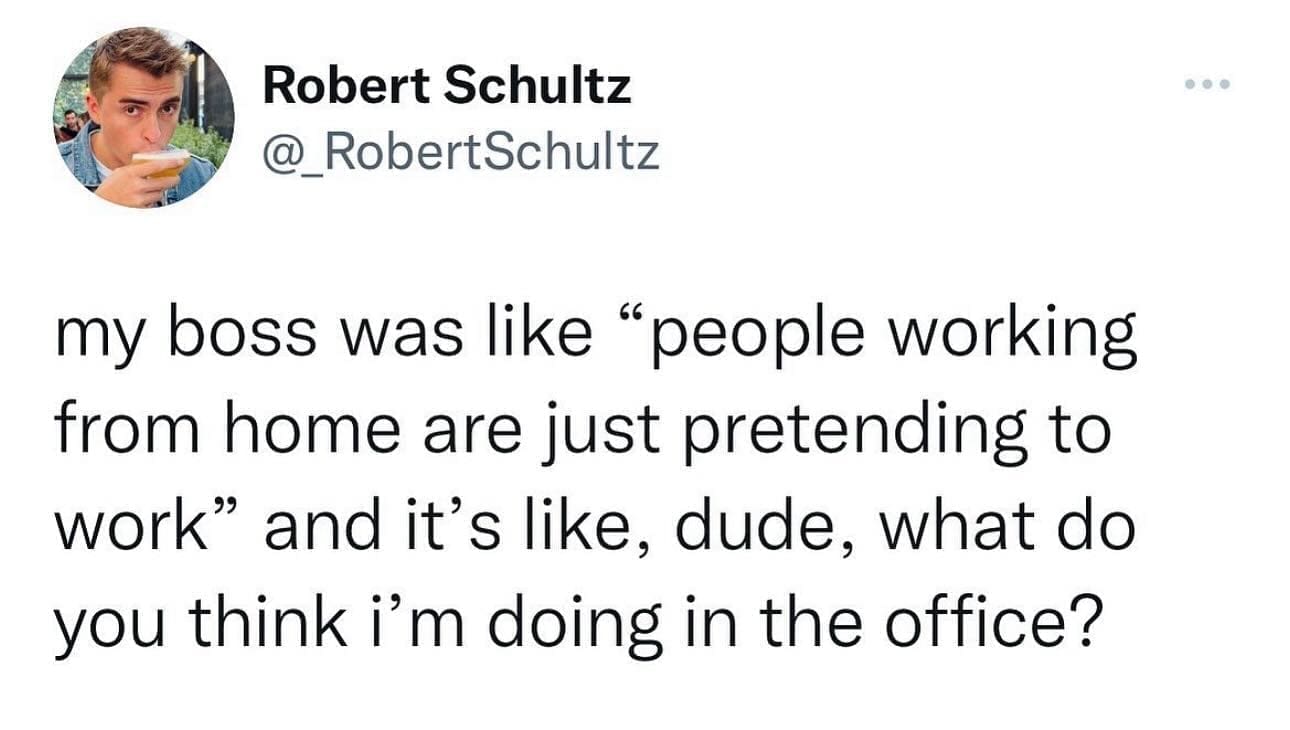This screenshot has width=1290, height=730.
Task: Open the Robert Schultz display name link
Action: click(x=446, y=86)
